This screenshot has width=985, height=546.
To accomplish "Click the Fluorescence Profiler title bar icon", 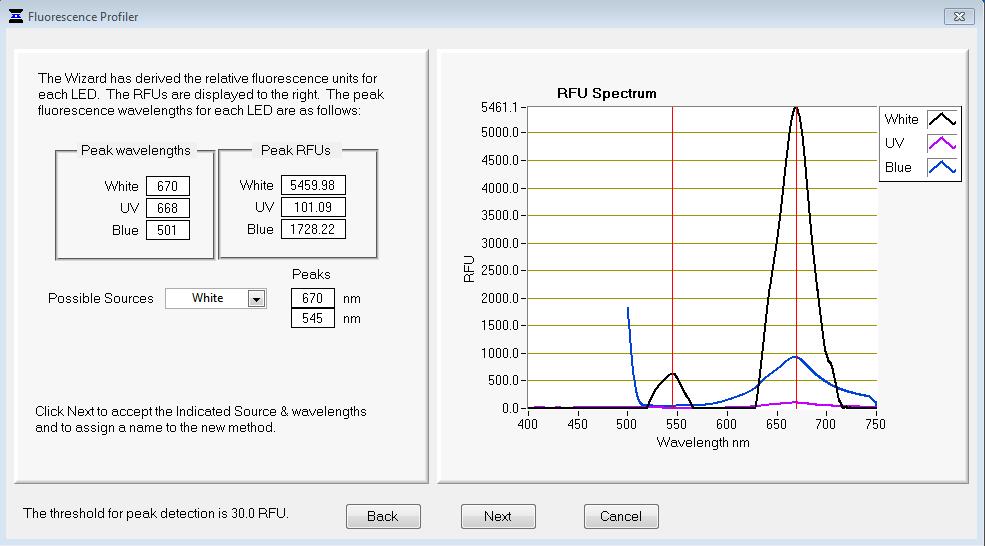I will coord(16,17).
